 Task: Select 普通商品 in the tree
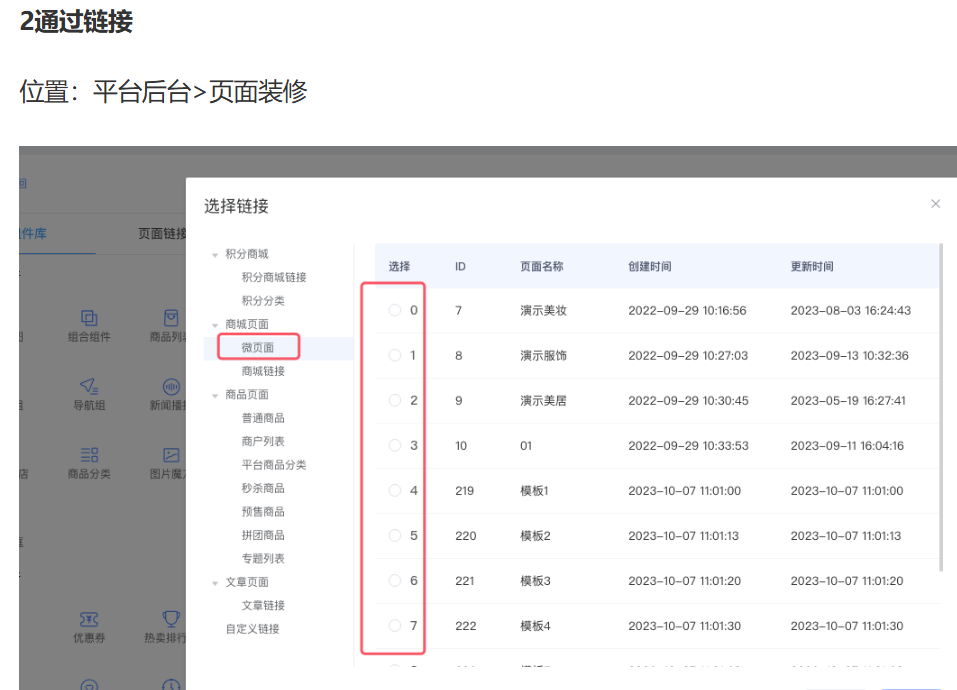(x=263, y=418)
